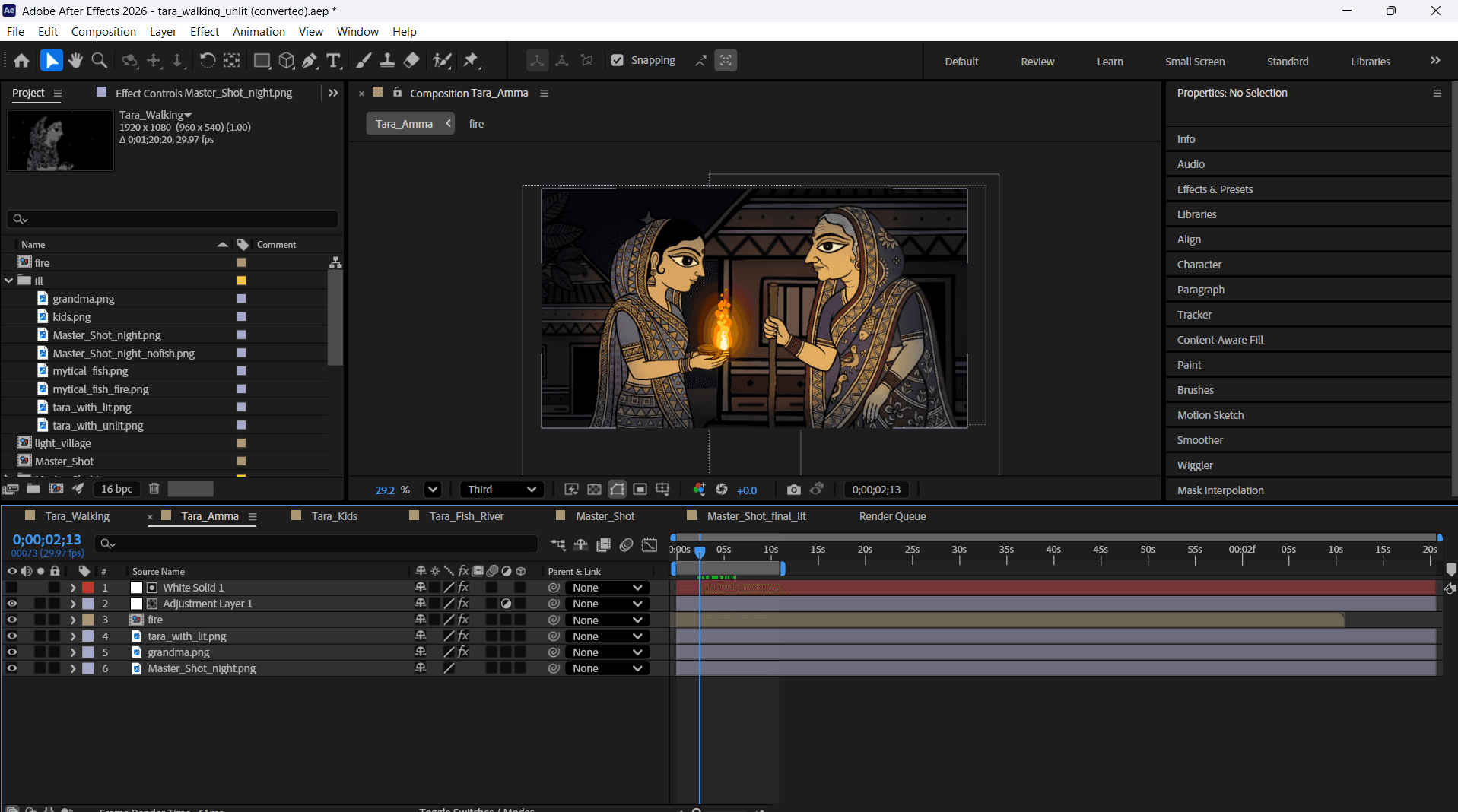
Task: Switch to the Tara_Fish_River timeline tab
Action: click(465, 516)
